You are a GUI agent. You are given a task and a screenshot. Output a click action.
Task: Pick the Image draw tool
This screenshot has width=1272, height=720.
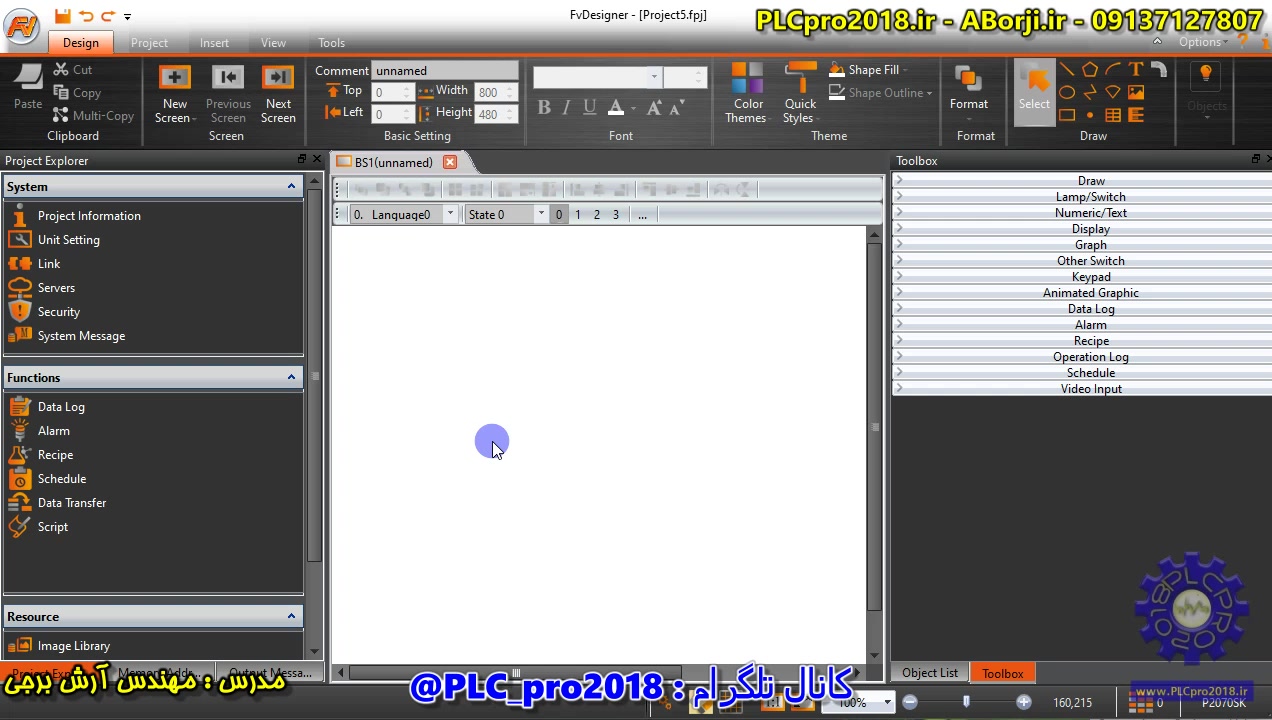(1136, 92)
